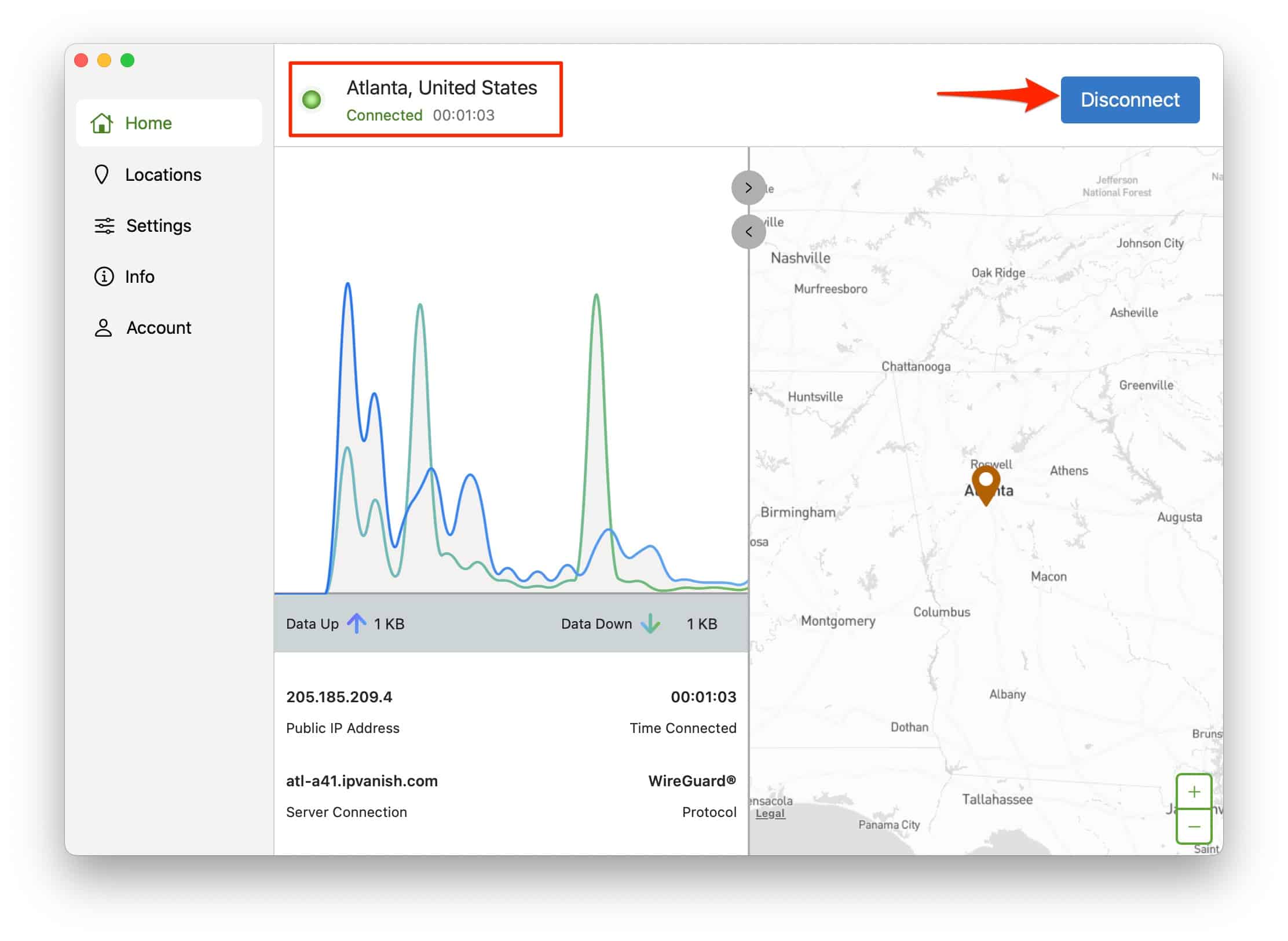Viewport: 1288px width, 941px height.
Task: Click the orange Atlanta map pin
Action: coord(986,486)
